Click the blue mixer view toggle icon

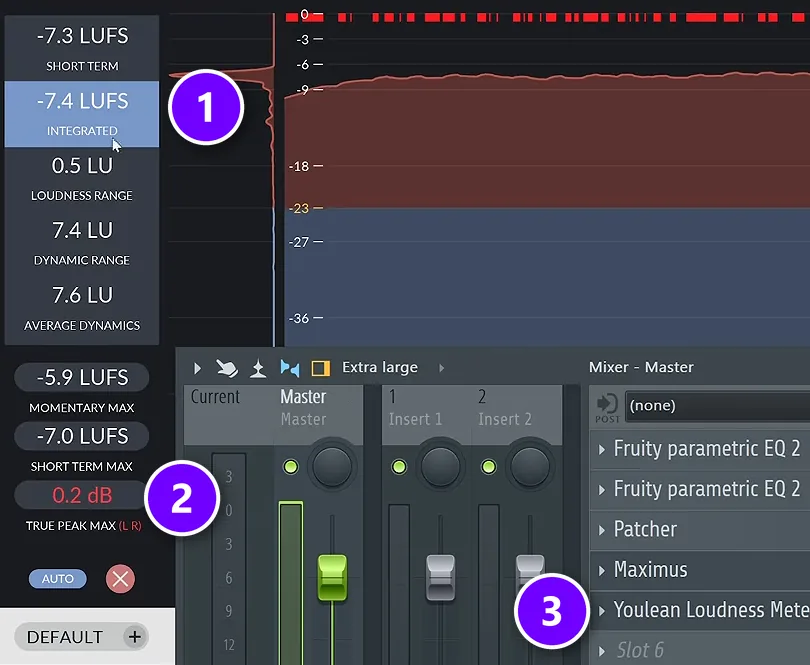(289, 368)
